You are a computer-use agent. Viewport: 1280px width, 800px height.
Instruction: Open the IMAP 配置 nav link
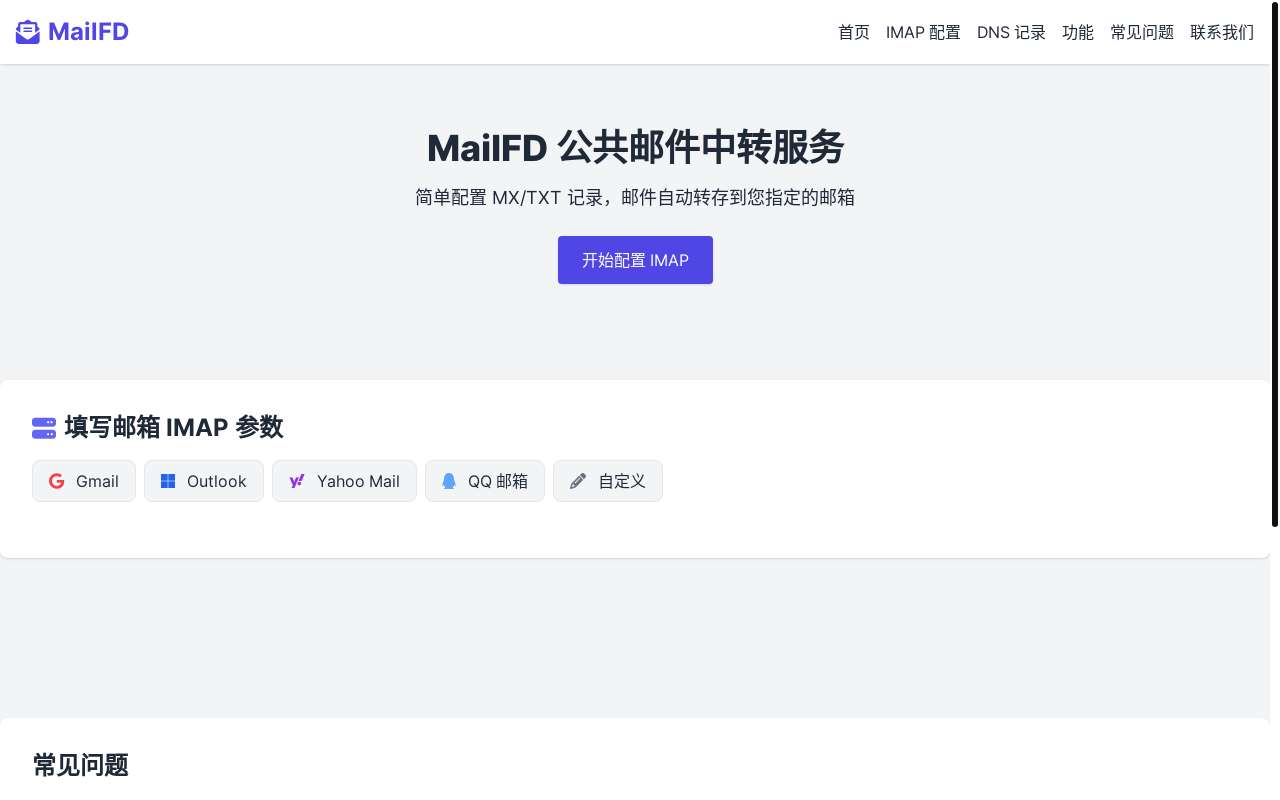923,32
